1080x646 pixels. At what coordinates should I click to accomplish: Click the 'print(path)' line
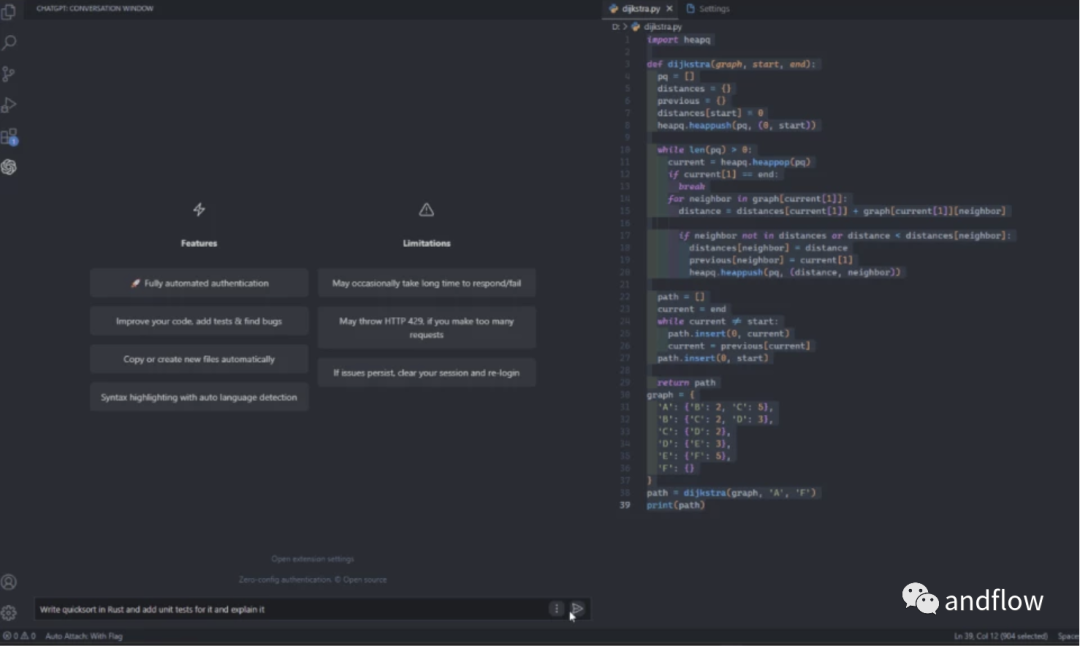(x=676, y=505)
